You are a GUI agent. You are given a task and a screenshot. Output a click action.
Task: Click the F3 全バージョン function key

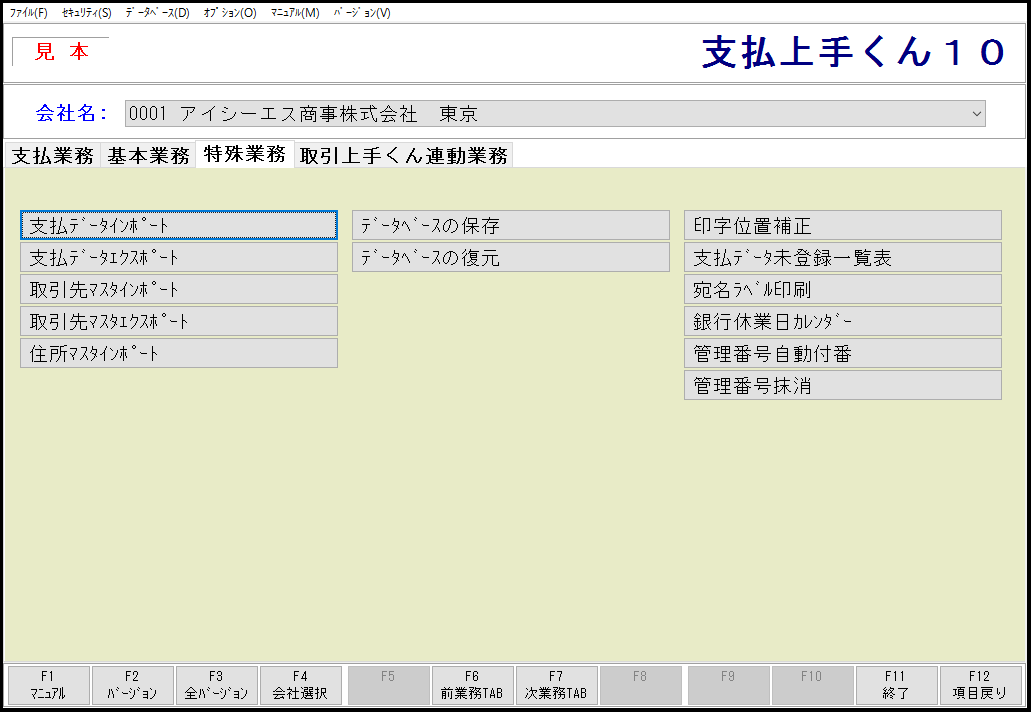click(x=217, y=685)
